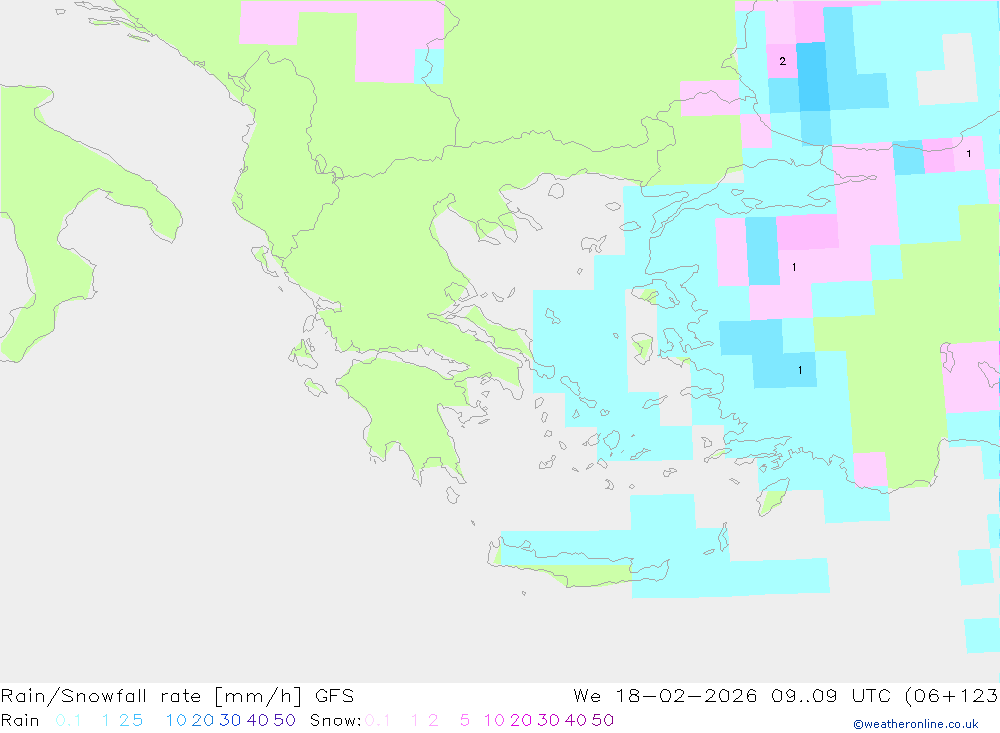The width and height of the screenshot is (1000, 733).
Task: Click the 'Rain/Snowfall rate [mm/h] GFS' title
Action: pyautogui.click(x=177, y=696)
